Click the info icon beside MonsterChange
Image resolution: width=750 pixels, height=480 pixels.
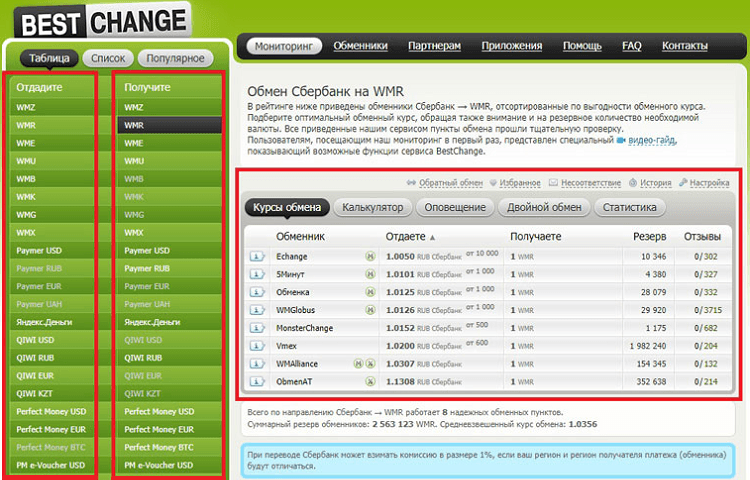(x=257, y=328)
